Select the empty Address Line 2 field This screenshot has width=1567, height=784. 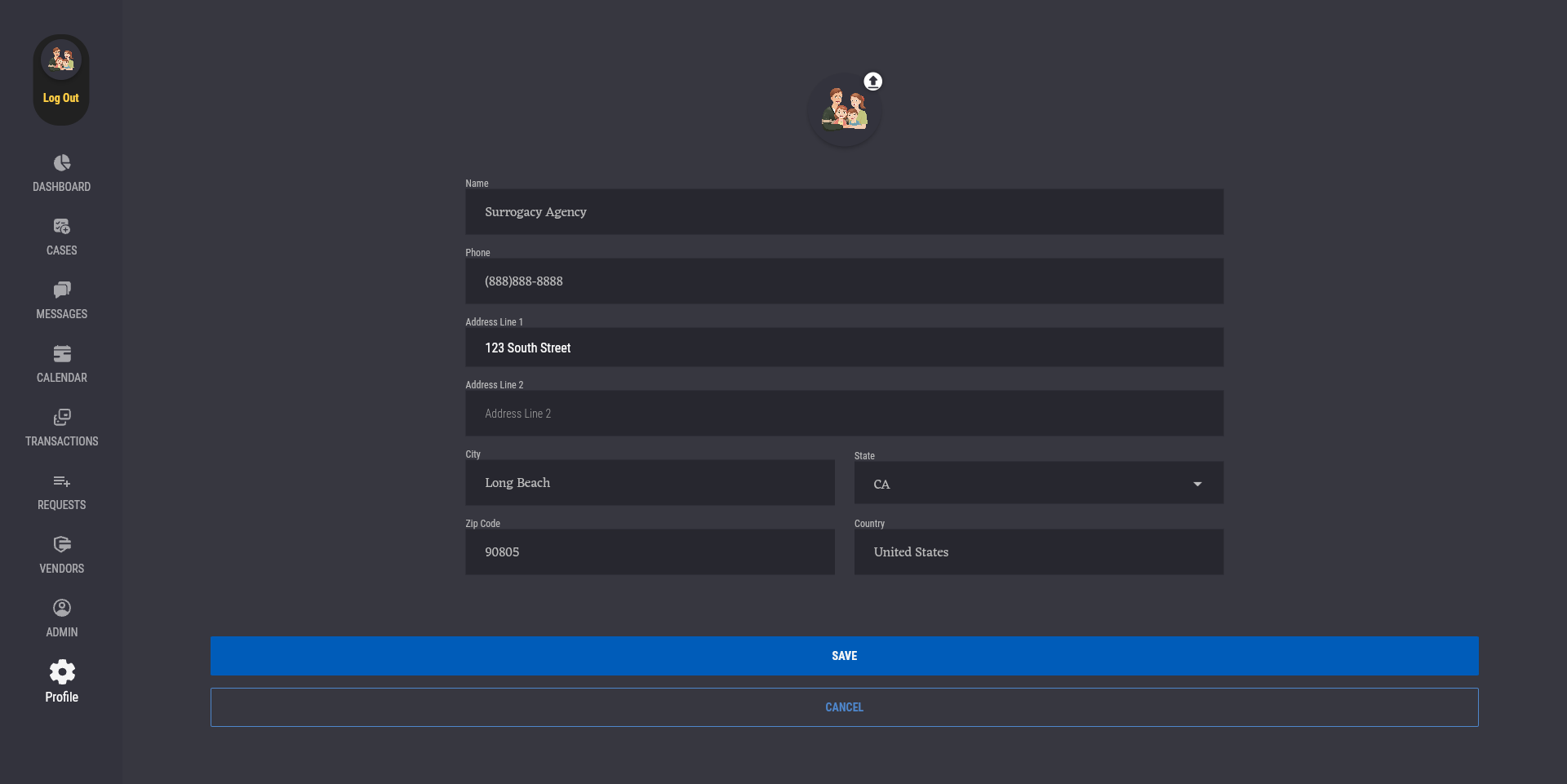coord(844,414)
